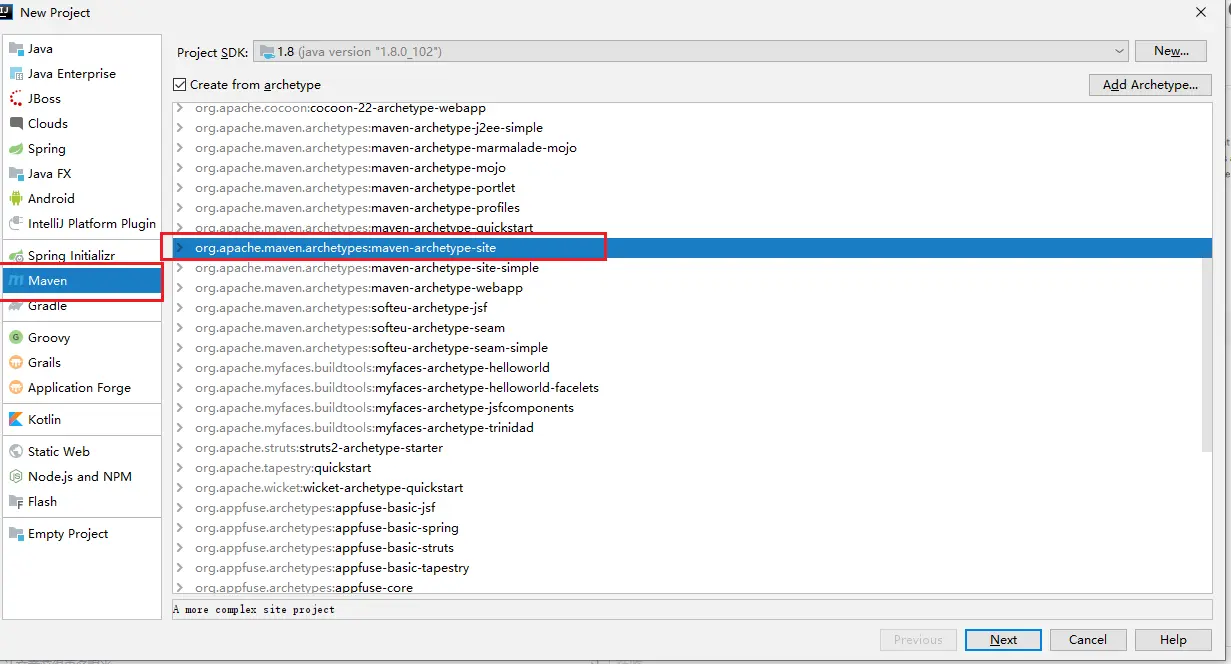
Task: Close the New Project dialog
Action: (1201, 12)
